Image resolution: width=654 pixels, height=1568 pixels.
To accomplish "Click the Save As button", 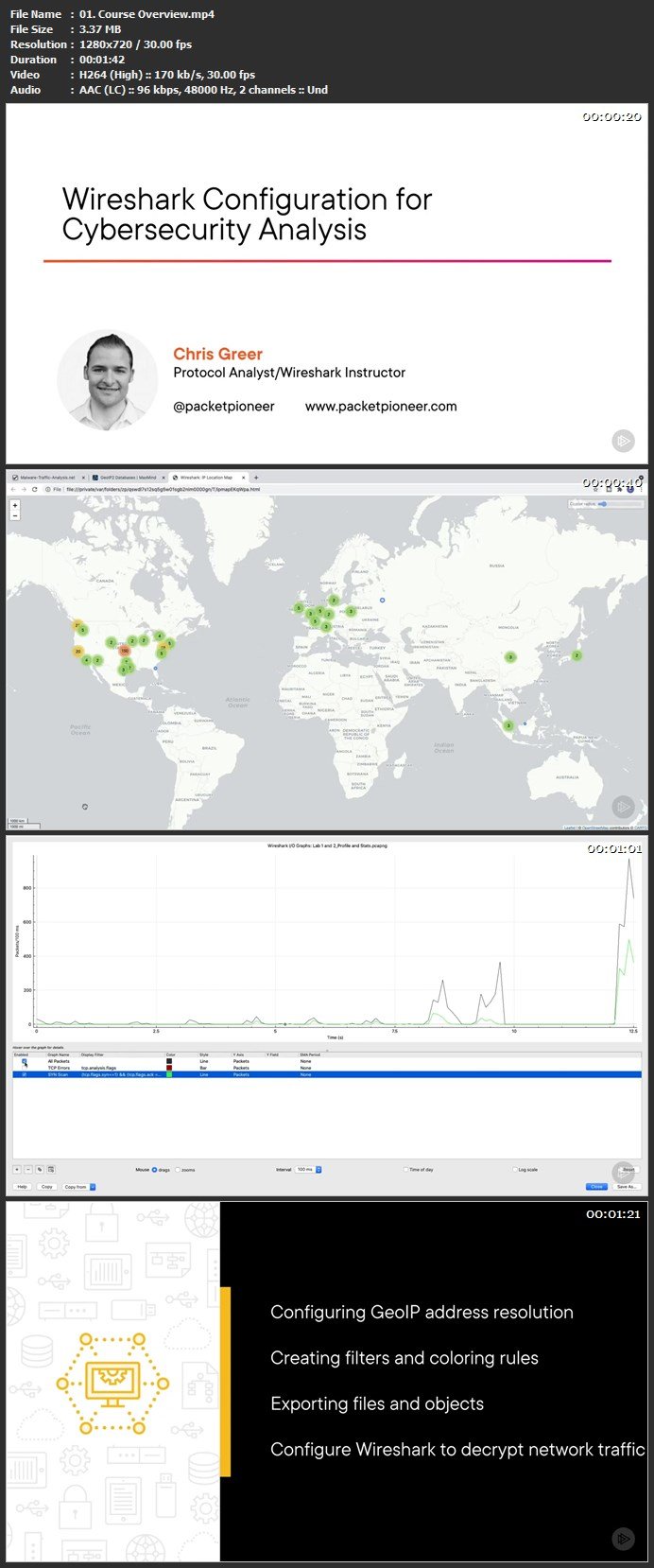I will pos(627,1187).
